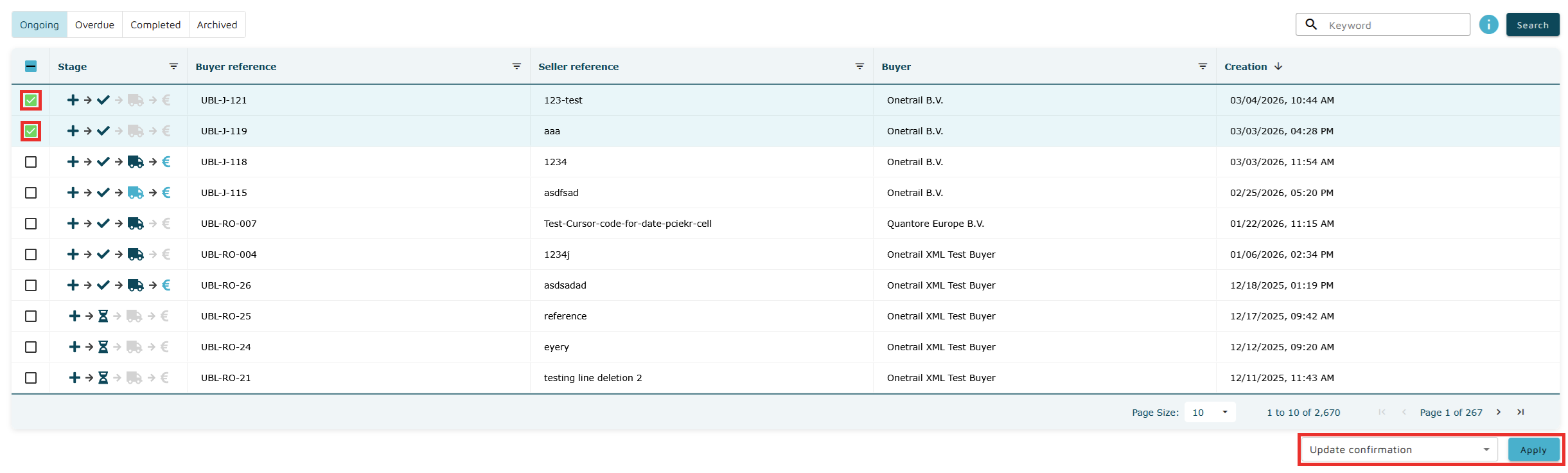Click the truck icon in UBL-RO-004 row
Image resolution: width=1568 pixels, height=473 pixels.
[136, 254]
